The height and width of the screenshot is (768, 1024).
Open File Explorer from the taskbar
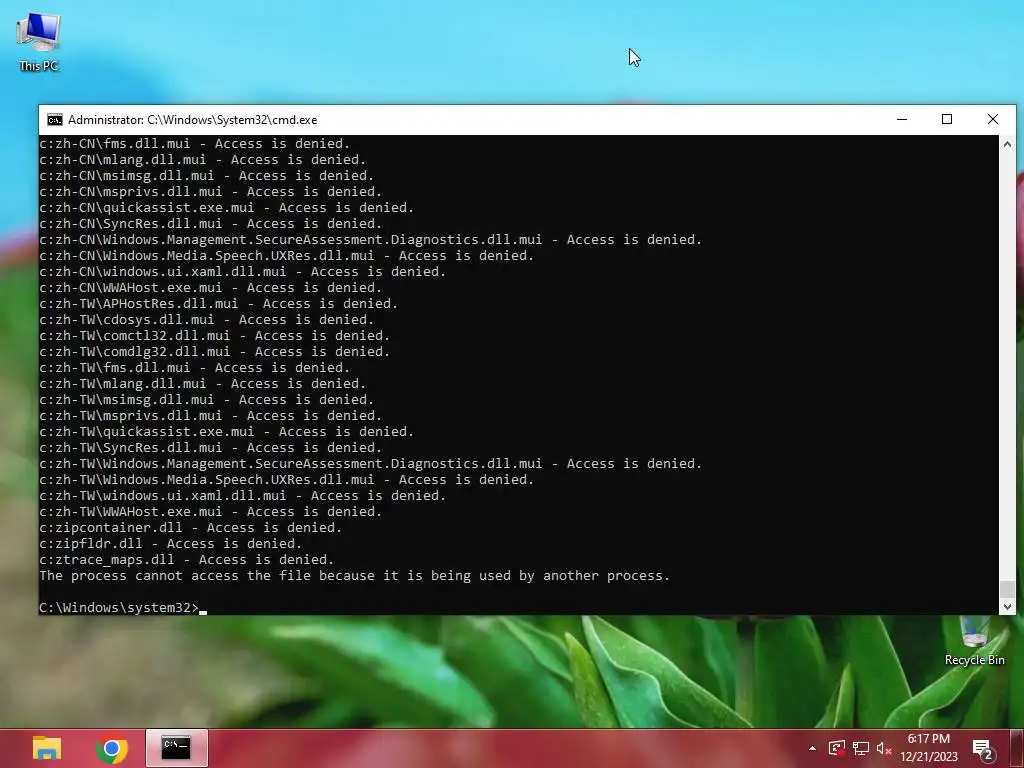[47, 748]
